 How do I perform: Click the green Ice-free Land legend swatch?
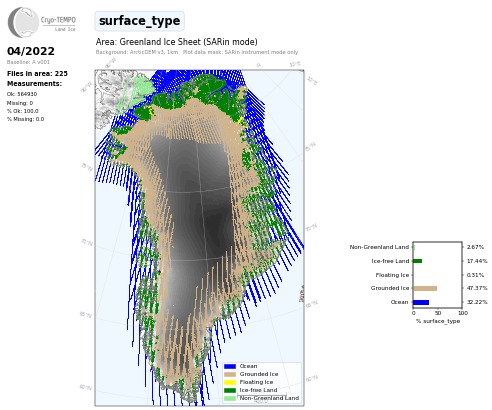pyautogui.click(x=230, y=390)
